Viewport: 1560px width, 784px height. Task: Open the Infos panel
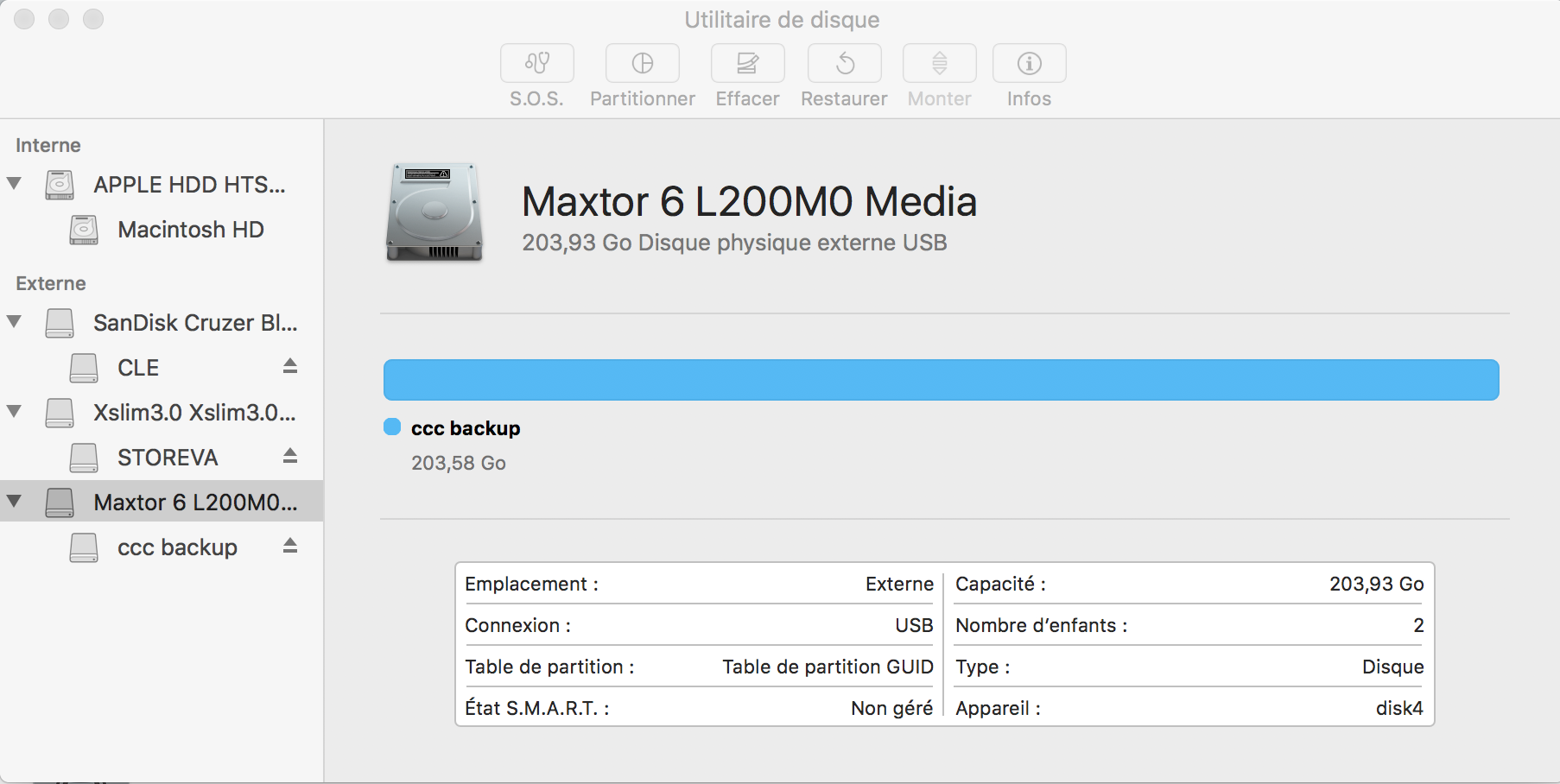point(1029,64)
